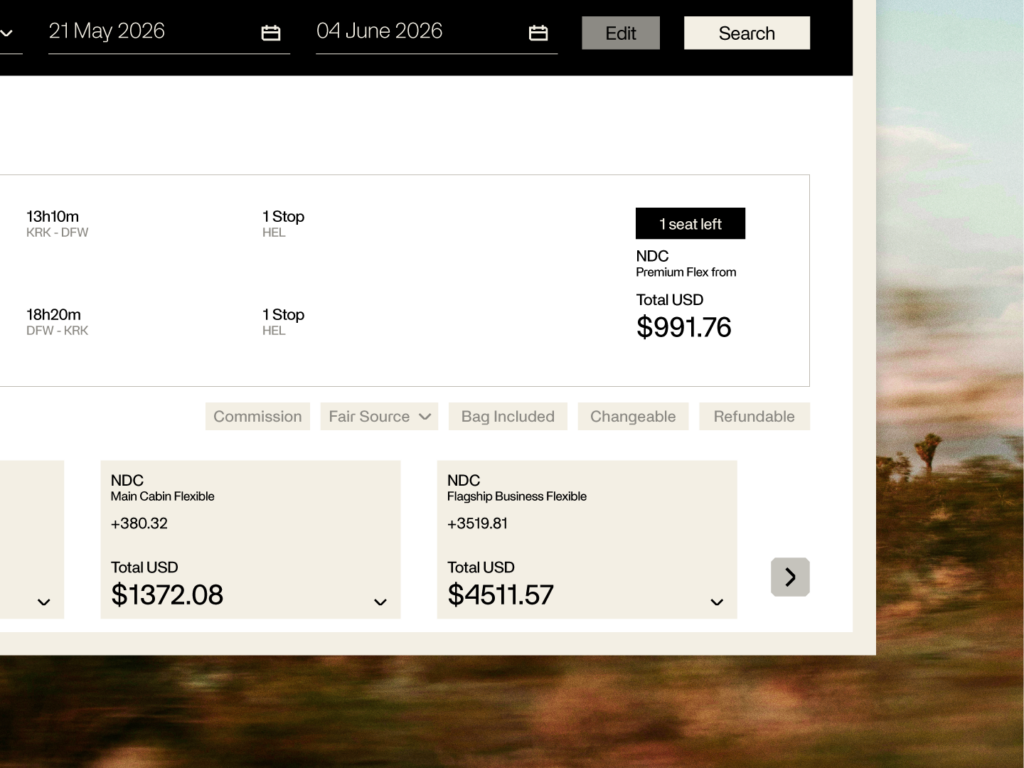Image resolution: width=1024 pixels, height=768 pixels.
Task: Select the 21 May 2026 departure date field
Action: coord(169,32)
